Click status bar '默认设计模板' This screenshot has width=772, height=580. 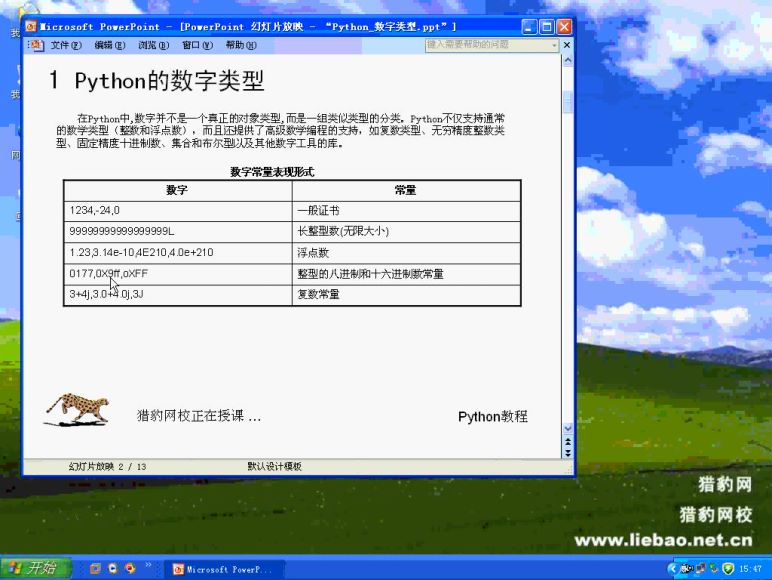(274, 466)
